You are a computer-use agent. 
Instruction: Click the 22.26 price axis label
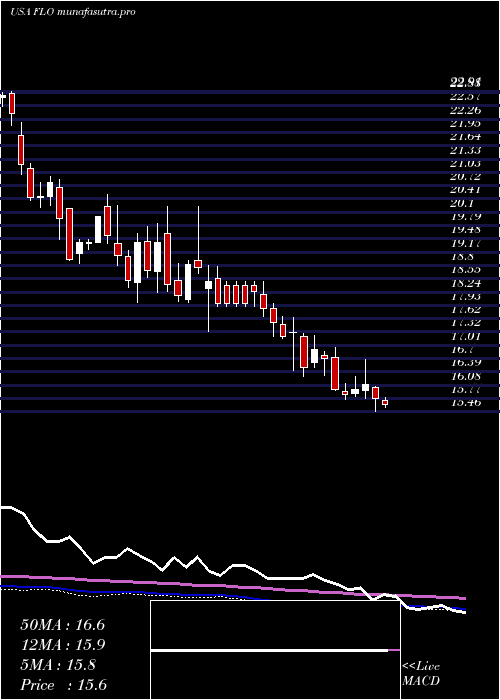click(466, 110)
